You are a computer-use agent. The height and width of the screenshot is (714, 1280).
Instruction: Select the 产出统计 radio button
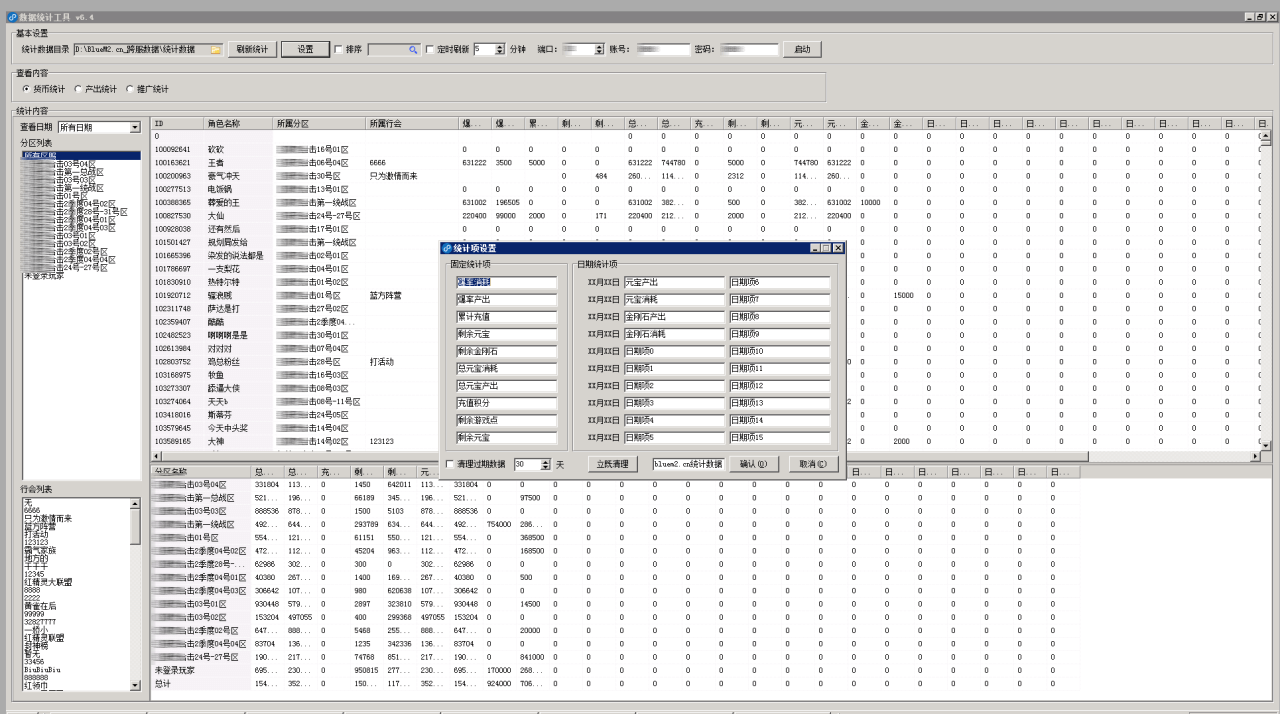click(78, 89)
